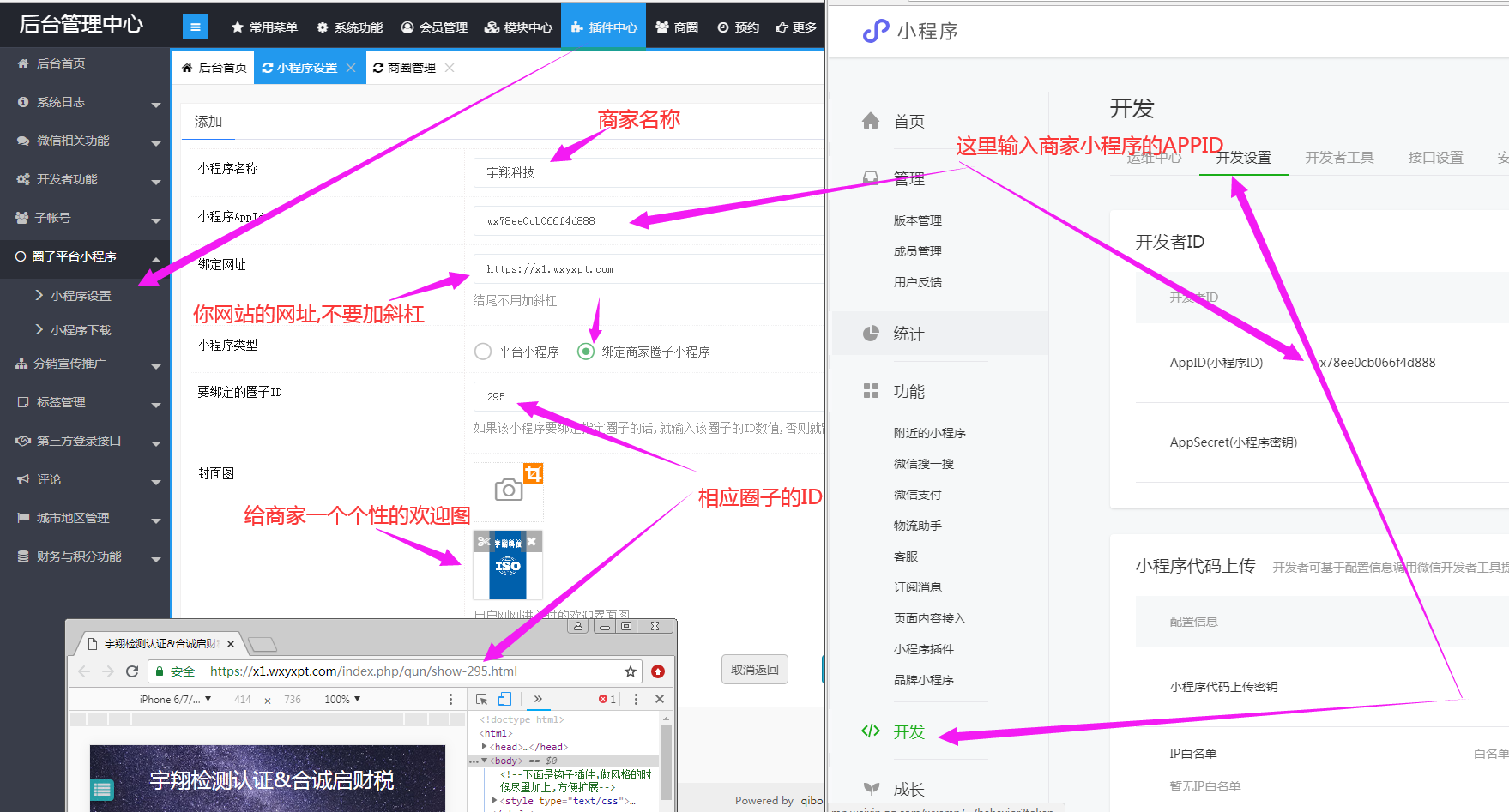Click the 取消返回 button

(754, 670)
